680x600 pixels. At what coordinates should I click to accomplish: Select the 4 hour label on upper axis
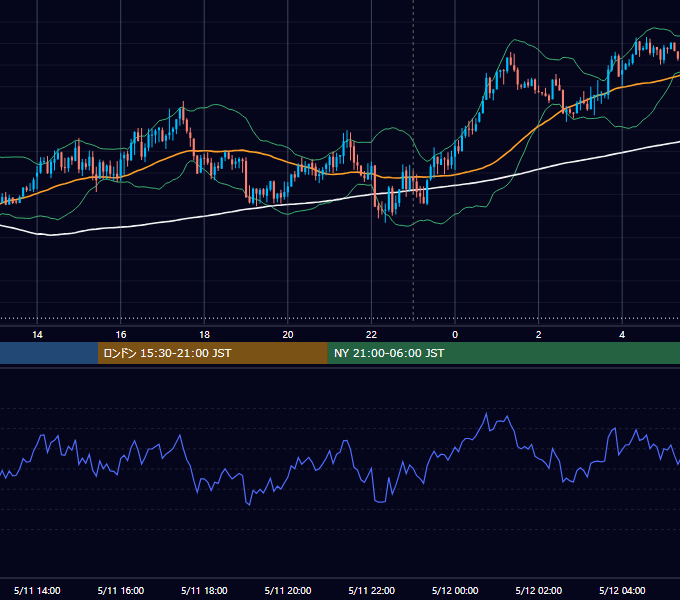tap(622, 335)
